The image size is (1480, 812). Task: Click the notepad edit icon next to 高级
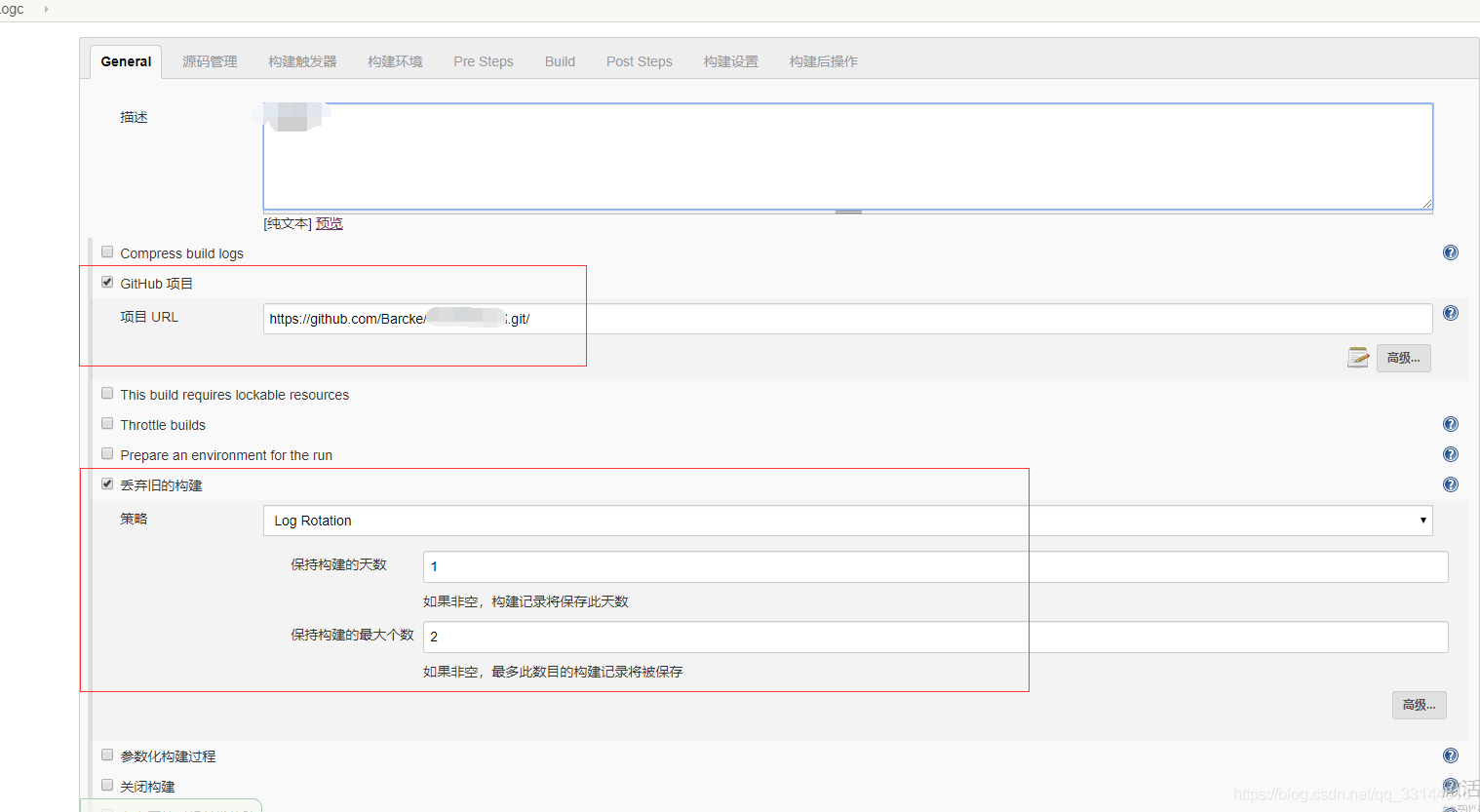tap(1358, 358)
